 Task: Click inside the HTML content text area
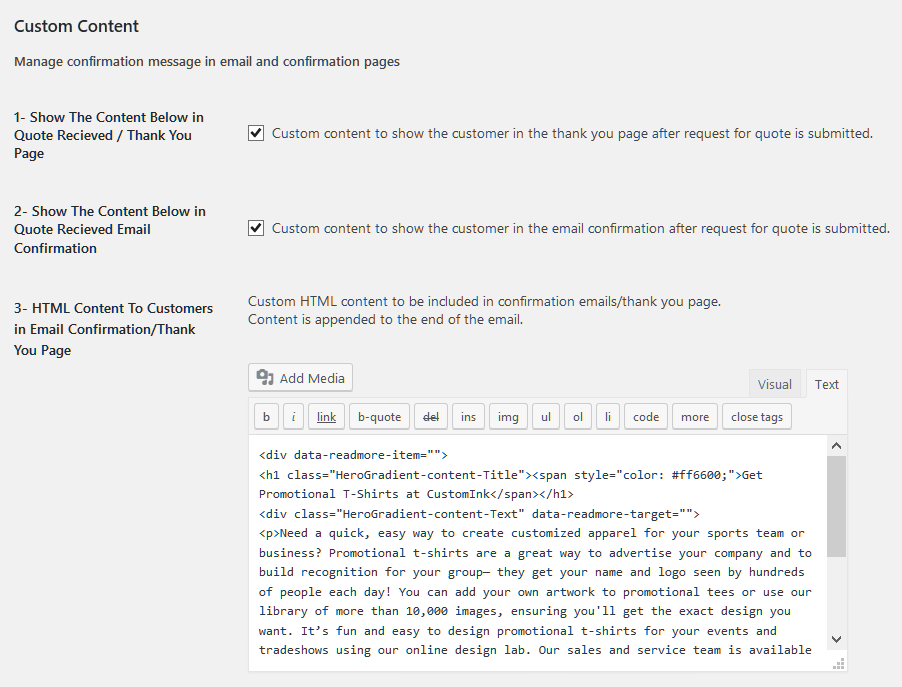(538, 552)
